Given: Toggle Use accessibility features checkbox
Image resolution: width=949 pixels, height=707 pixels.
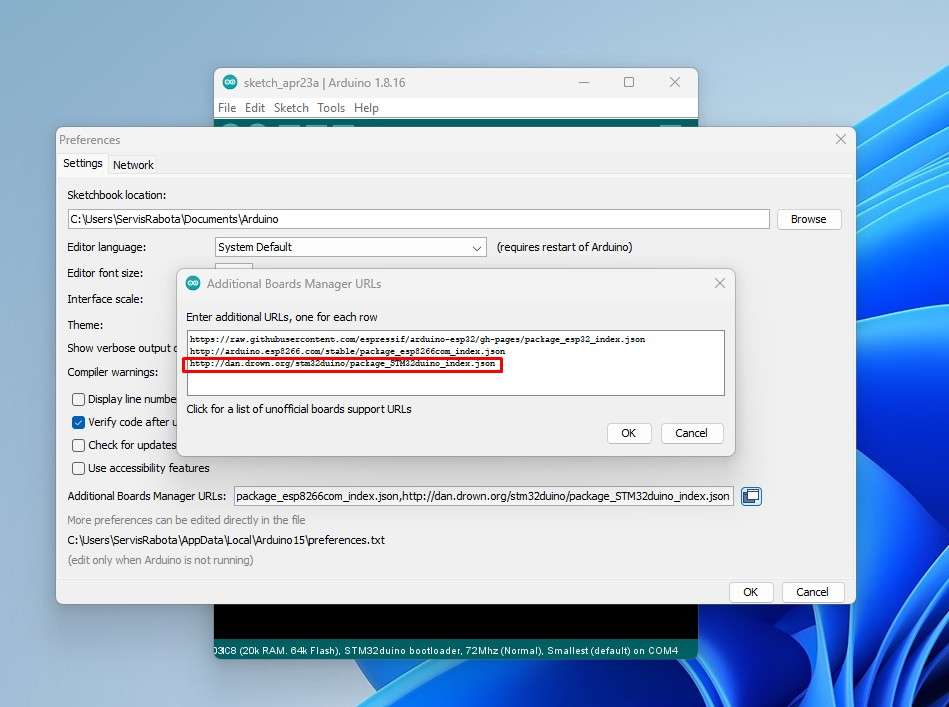Looking at the screenshot, I should coord(79,468).
